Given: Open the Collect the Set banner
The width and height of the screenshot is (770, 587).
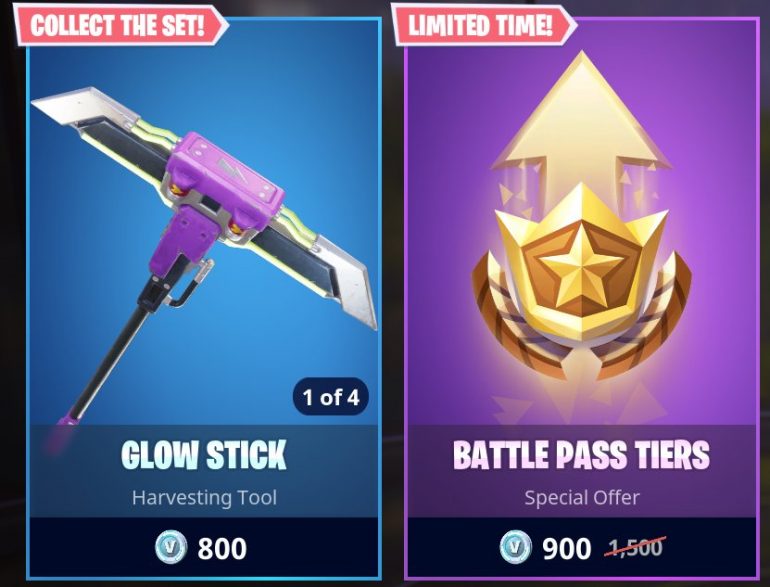Looking at the screenshot, I should (x=120, y=25).
